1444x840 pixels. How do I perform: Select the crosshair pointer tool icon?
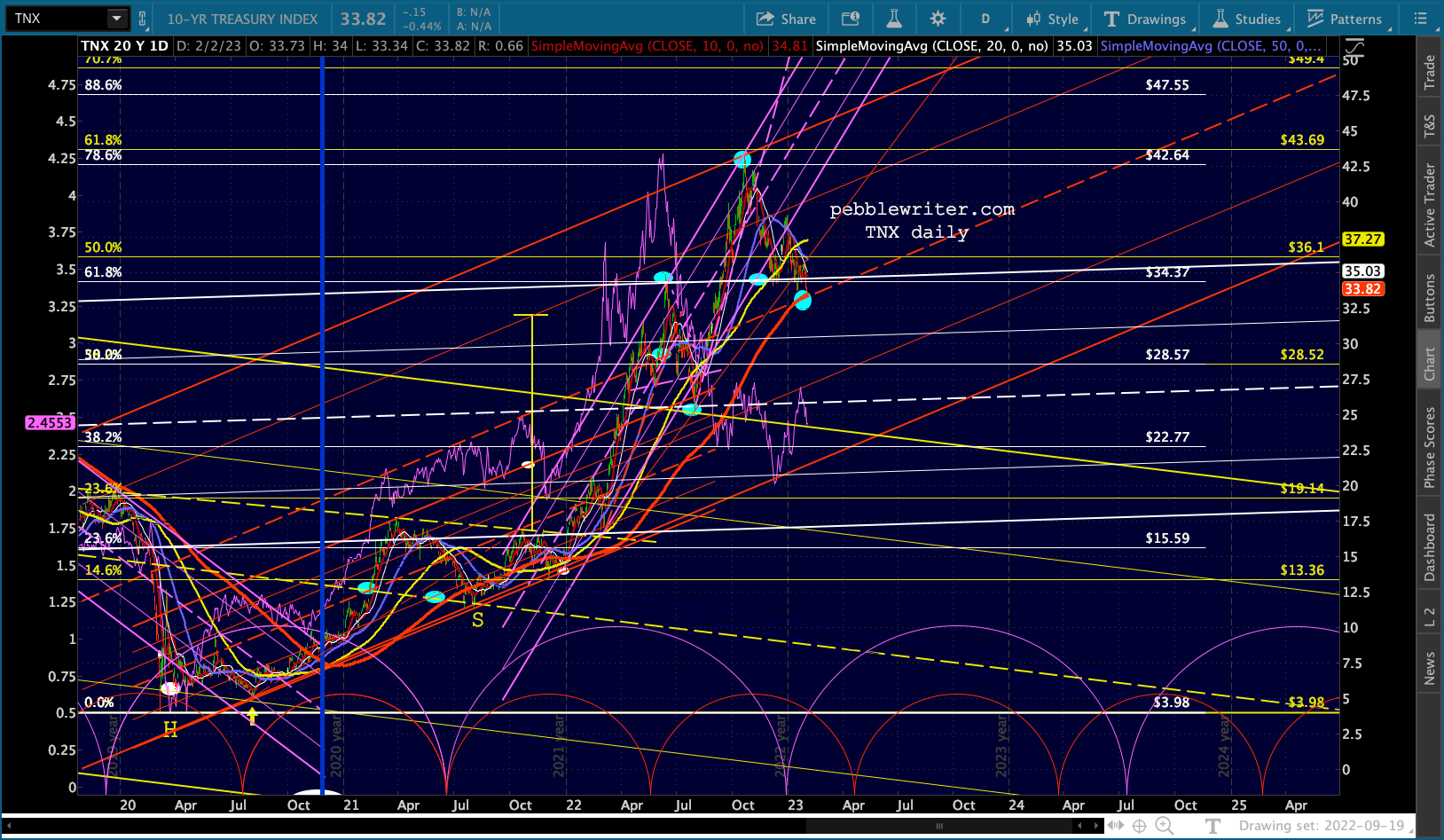1140,826
